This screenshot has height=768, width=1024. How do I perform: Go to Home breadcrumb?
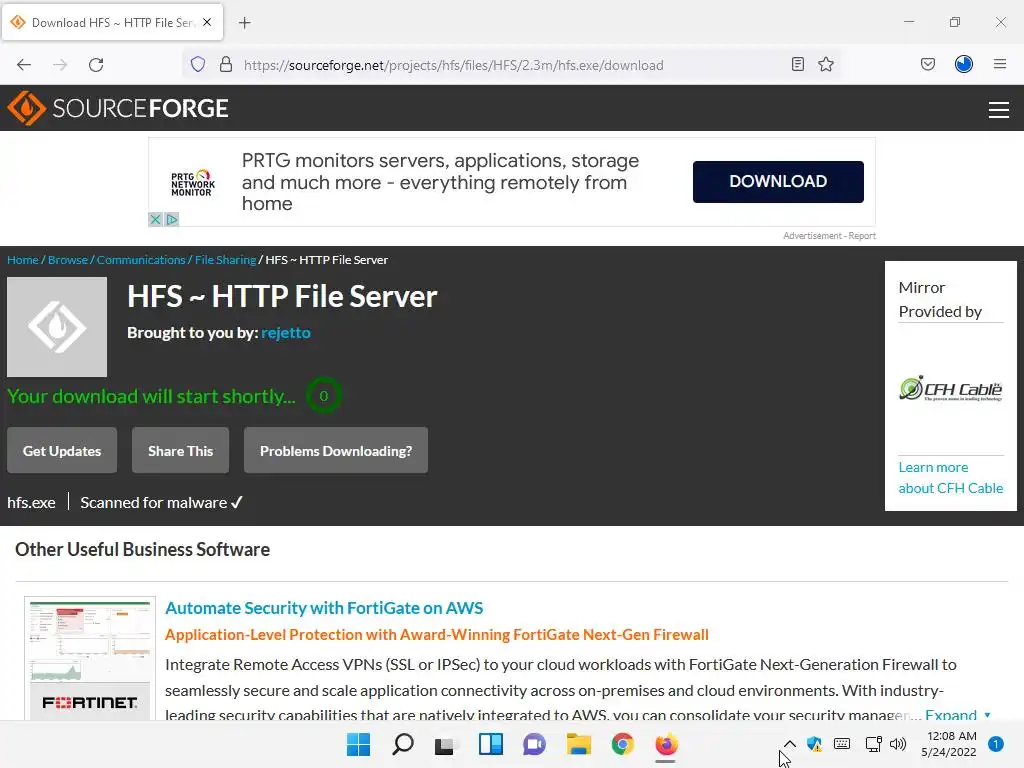coord(23,260)
